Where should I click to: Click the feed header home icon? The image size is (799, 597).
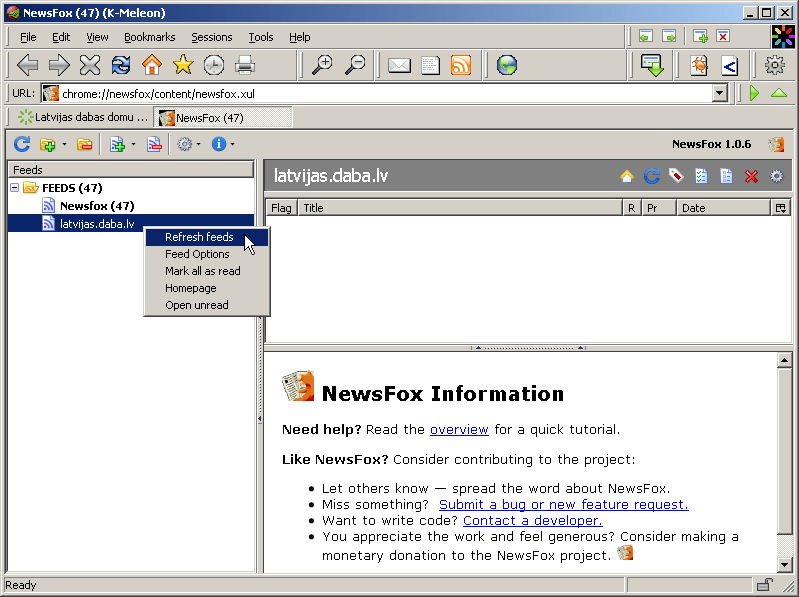(627, 176)
